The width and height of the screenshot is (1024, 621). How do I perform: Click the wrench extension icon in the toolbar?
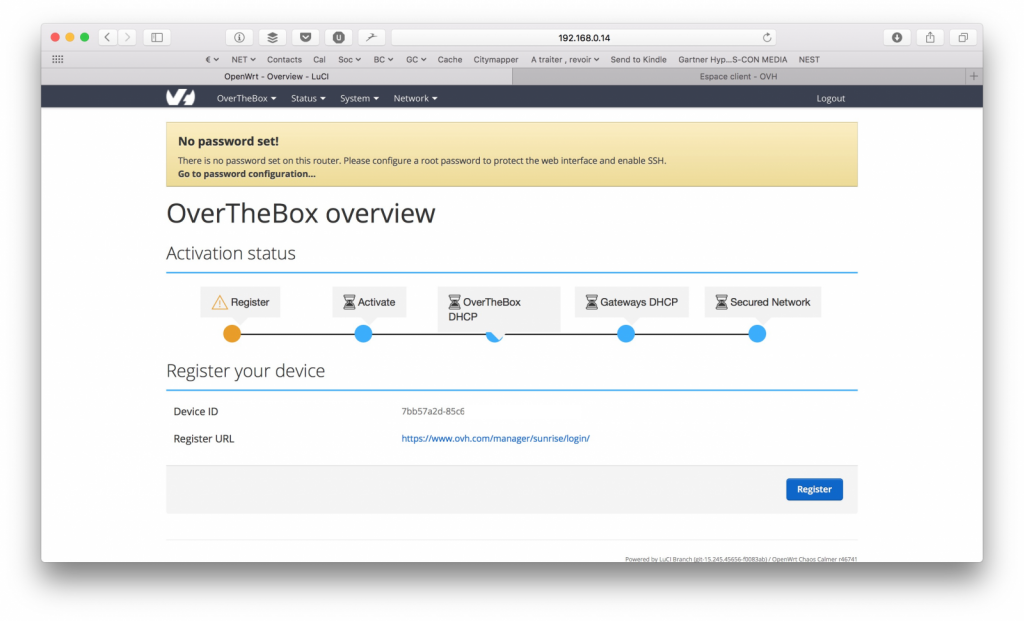click(371, 37)
